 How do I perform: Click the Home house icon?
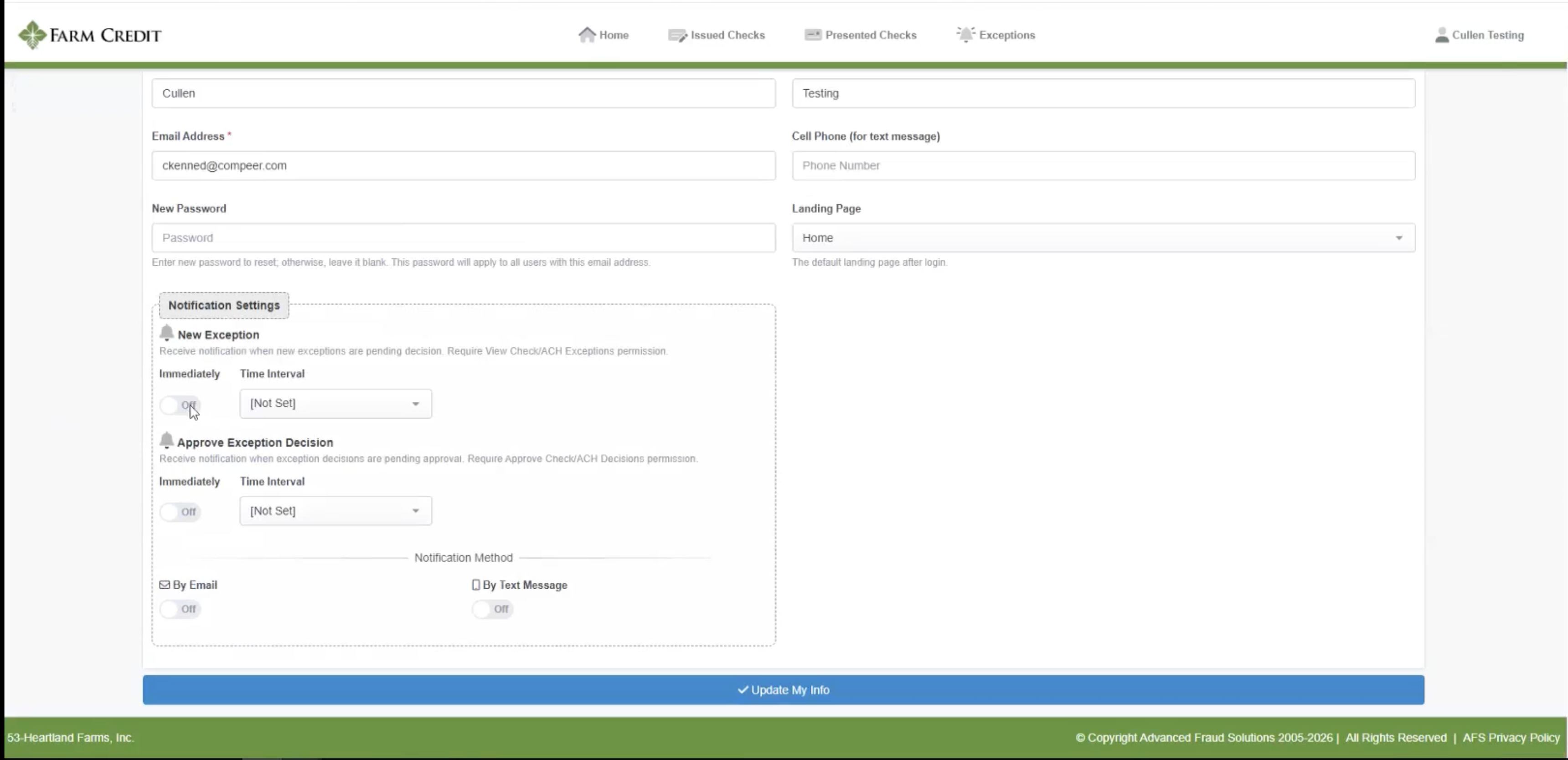tap(586, 35)
